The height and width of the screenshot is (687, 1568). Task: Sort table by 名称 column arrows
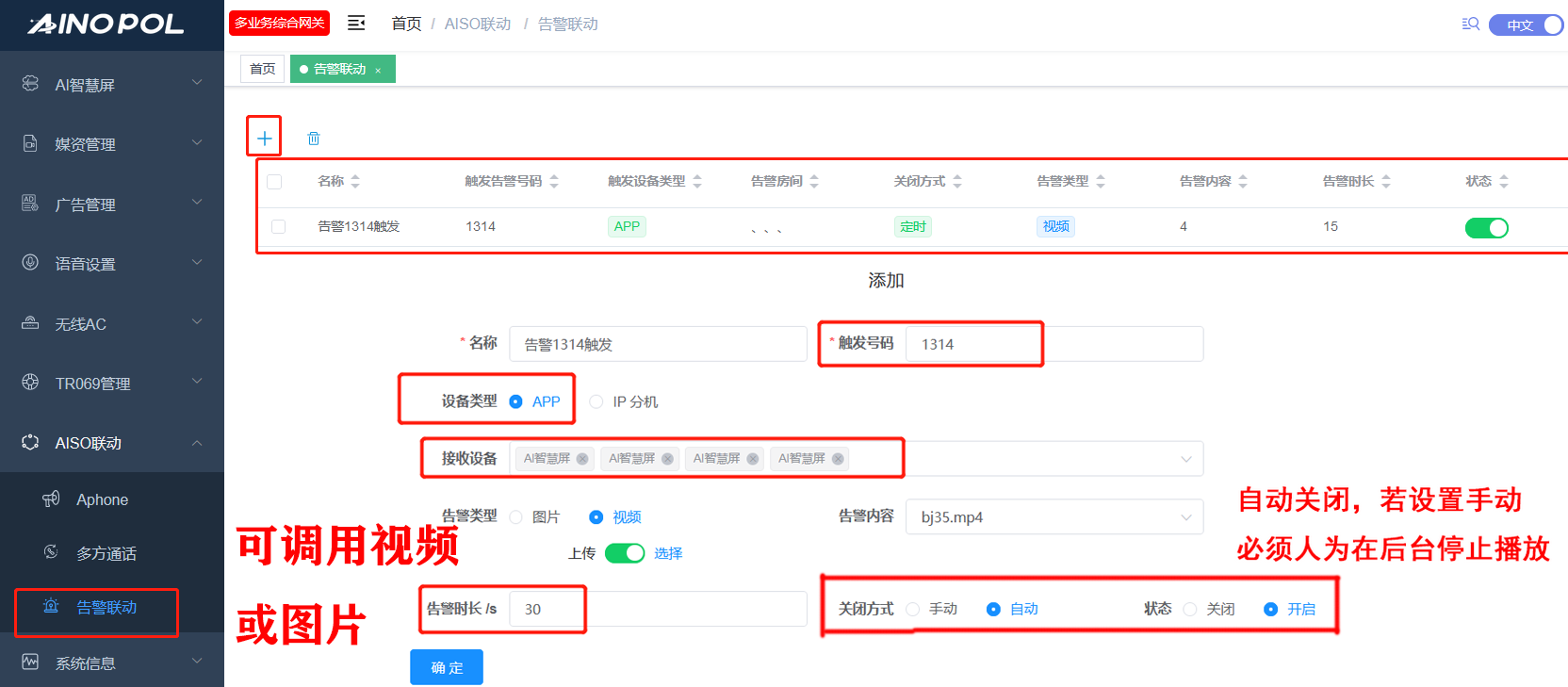coord(355,181)
